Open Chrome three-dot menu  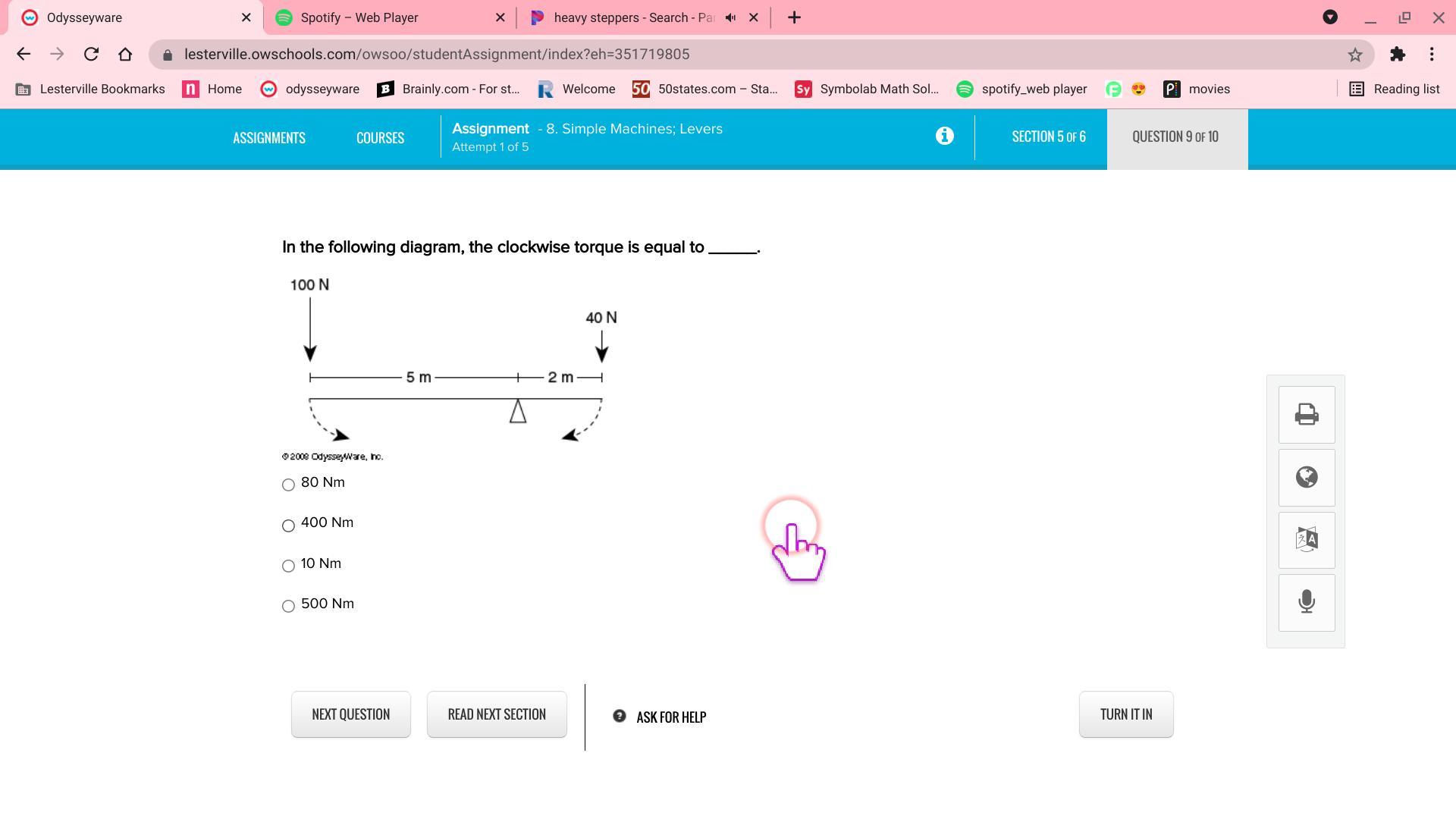click(x=1431, y=55)
